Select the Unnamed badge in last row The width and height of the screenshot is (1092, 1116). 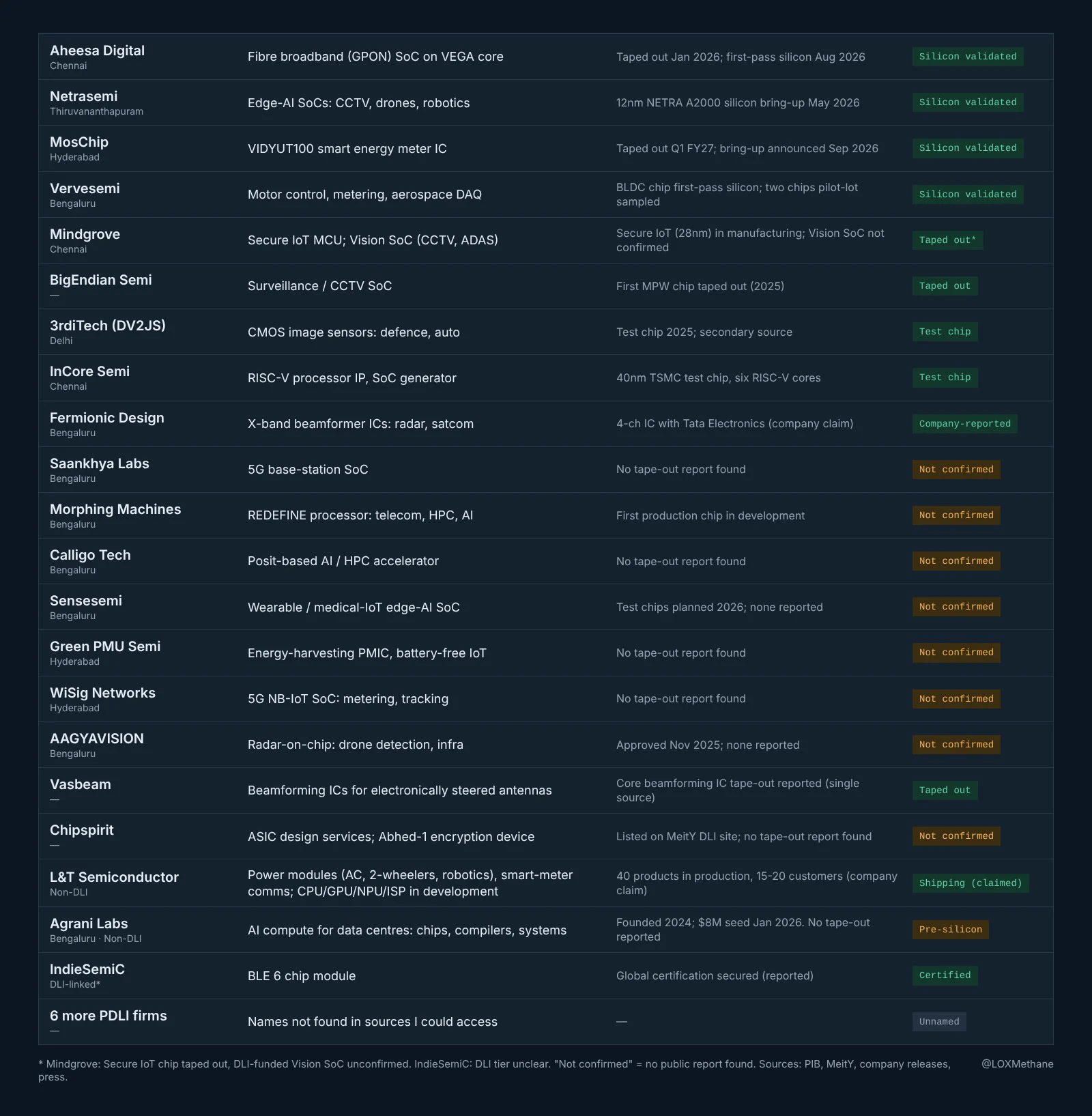point(939,1022)
